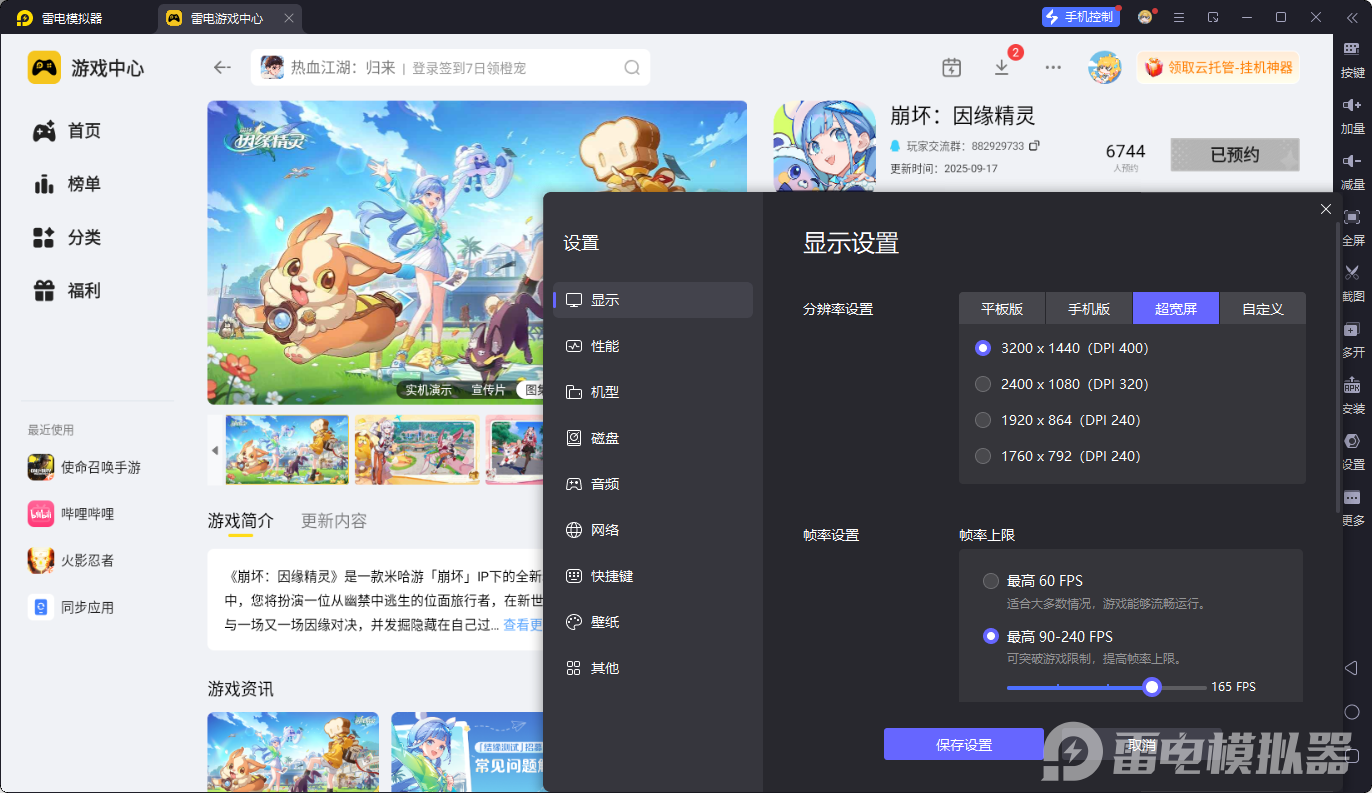The height and width of the screenshot is (793, 1372).
Task: Click the 手机控制 button in the title bar
Action: coord(1081,17)
